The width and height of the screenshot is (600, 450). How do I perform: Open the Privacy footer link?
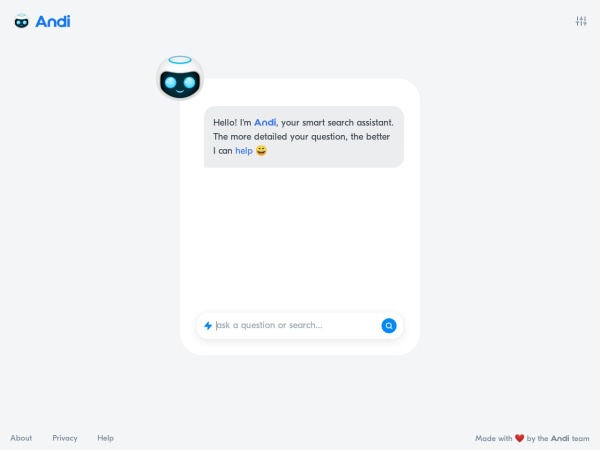[65, 438]
